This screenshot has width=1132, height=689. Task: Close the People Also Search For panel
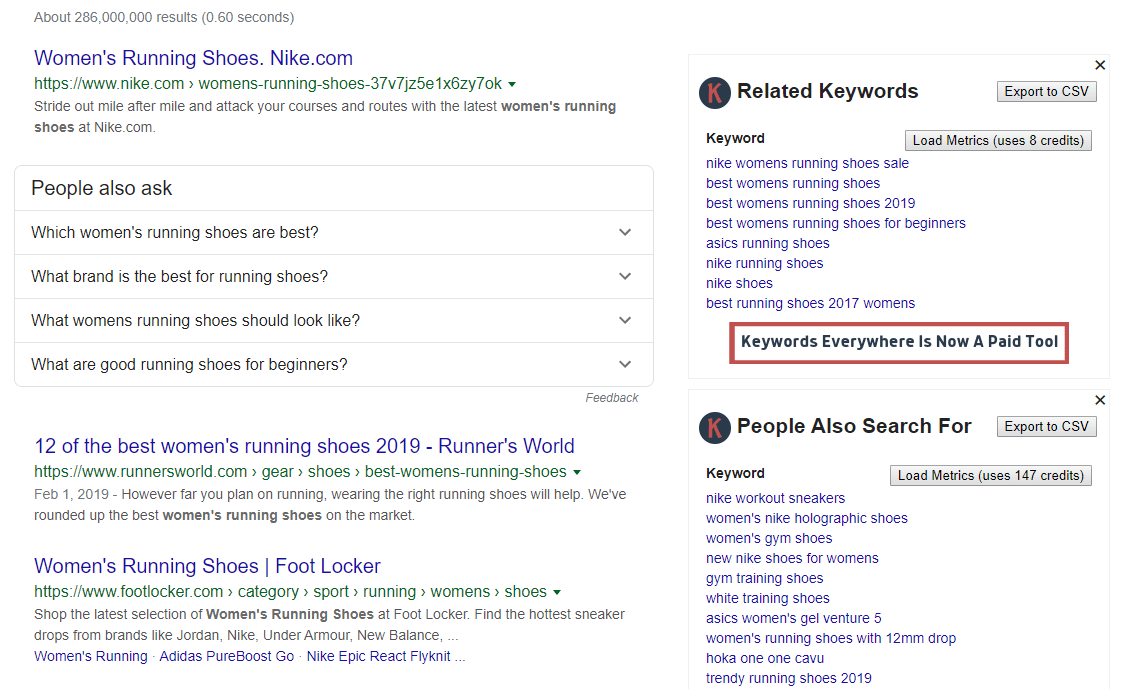pos(1100,399)
